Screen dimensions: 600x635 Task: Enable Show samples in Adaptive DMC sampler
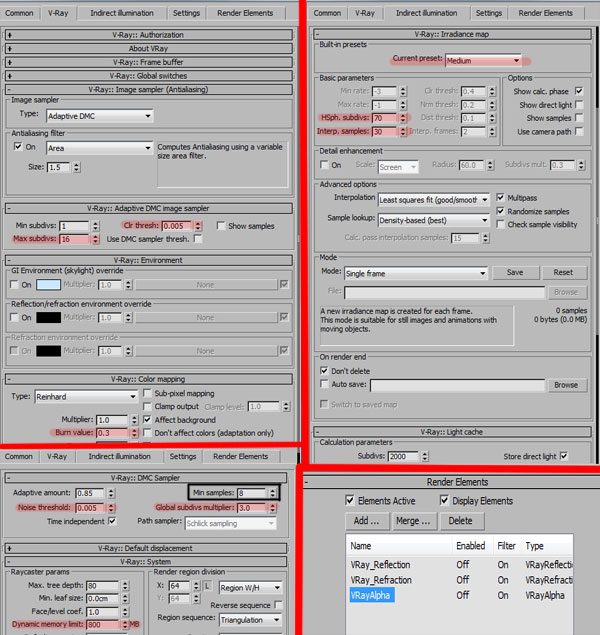tap(221, 226)
